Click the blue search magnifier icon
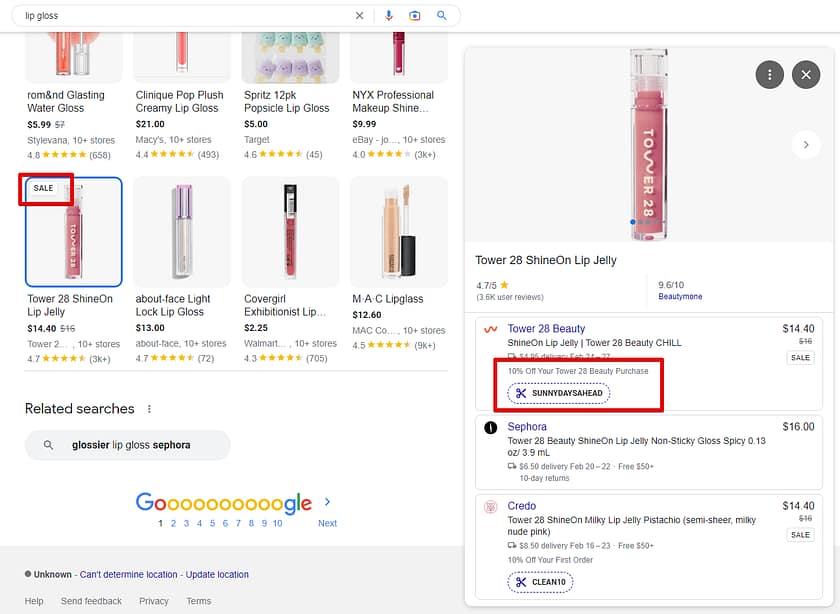Viewport: 840px width, 614px height. point(442,16)
